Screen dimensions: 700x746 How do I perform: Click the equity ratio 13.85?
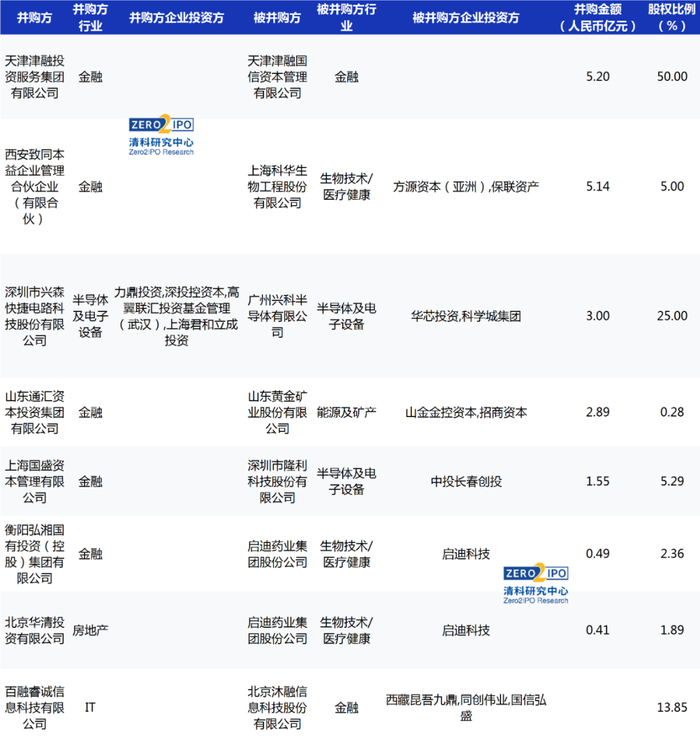pos(672,707)
